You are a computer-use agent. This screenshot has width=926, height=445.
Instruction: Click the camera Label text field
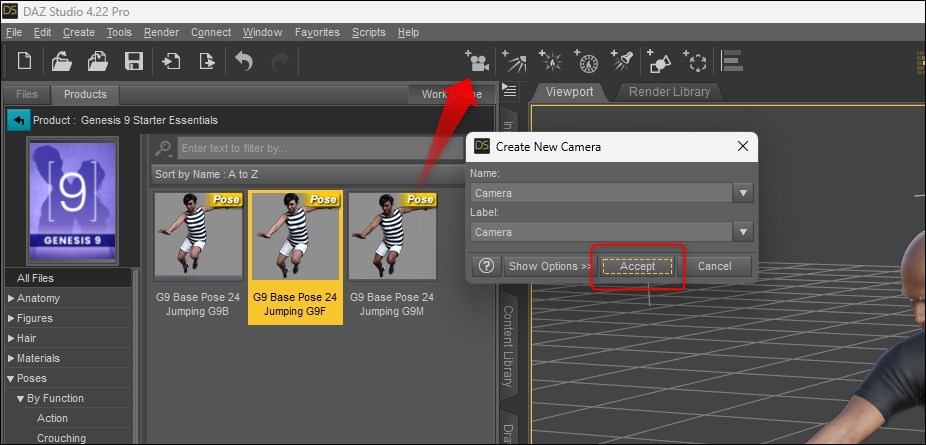601,232
